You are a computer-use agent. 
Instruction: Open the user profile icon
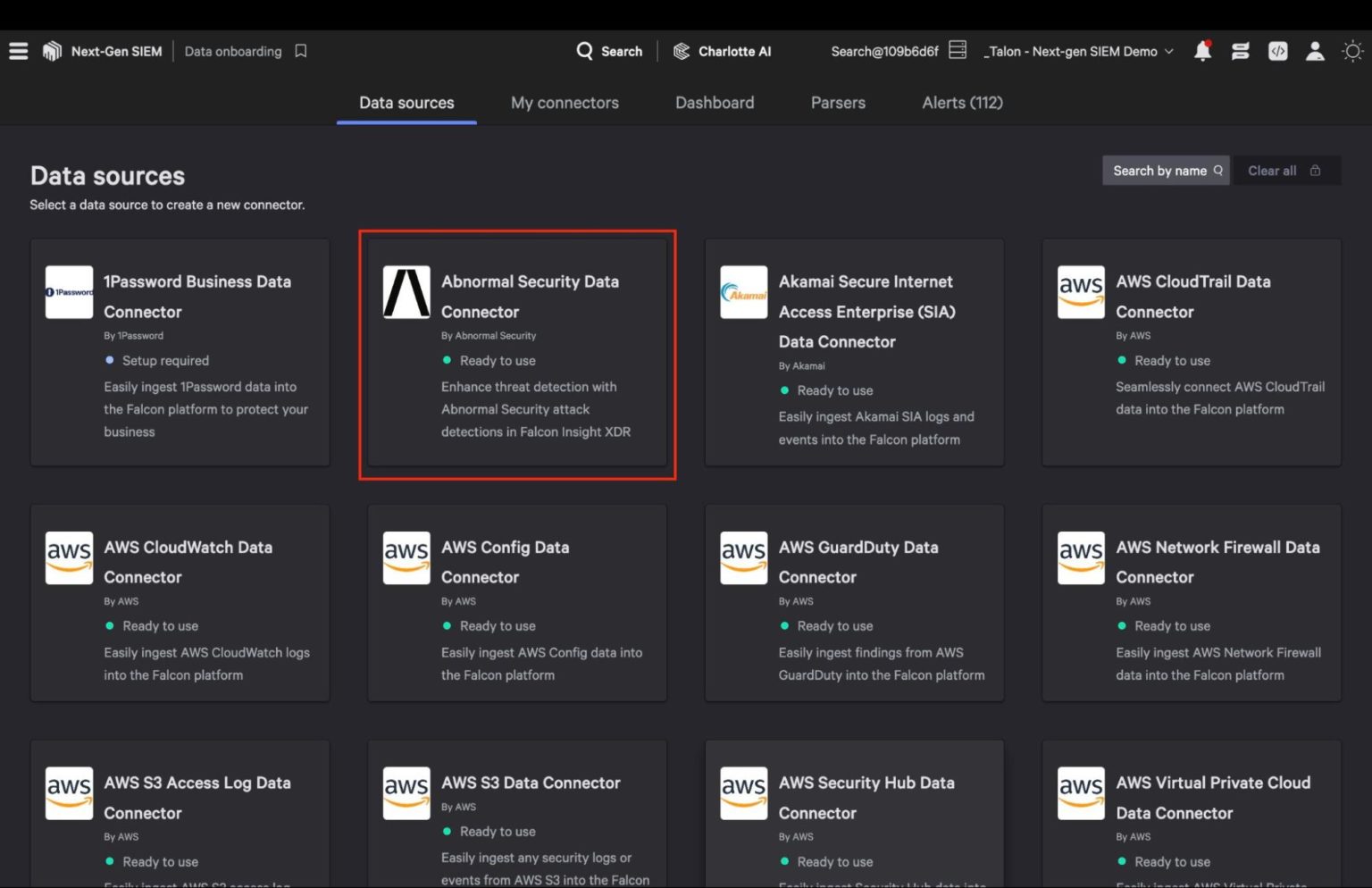[x=1314, y=51]
